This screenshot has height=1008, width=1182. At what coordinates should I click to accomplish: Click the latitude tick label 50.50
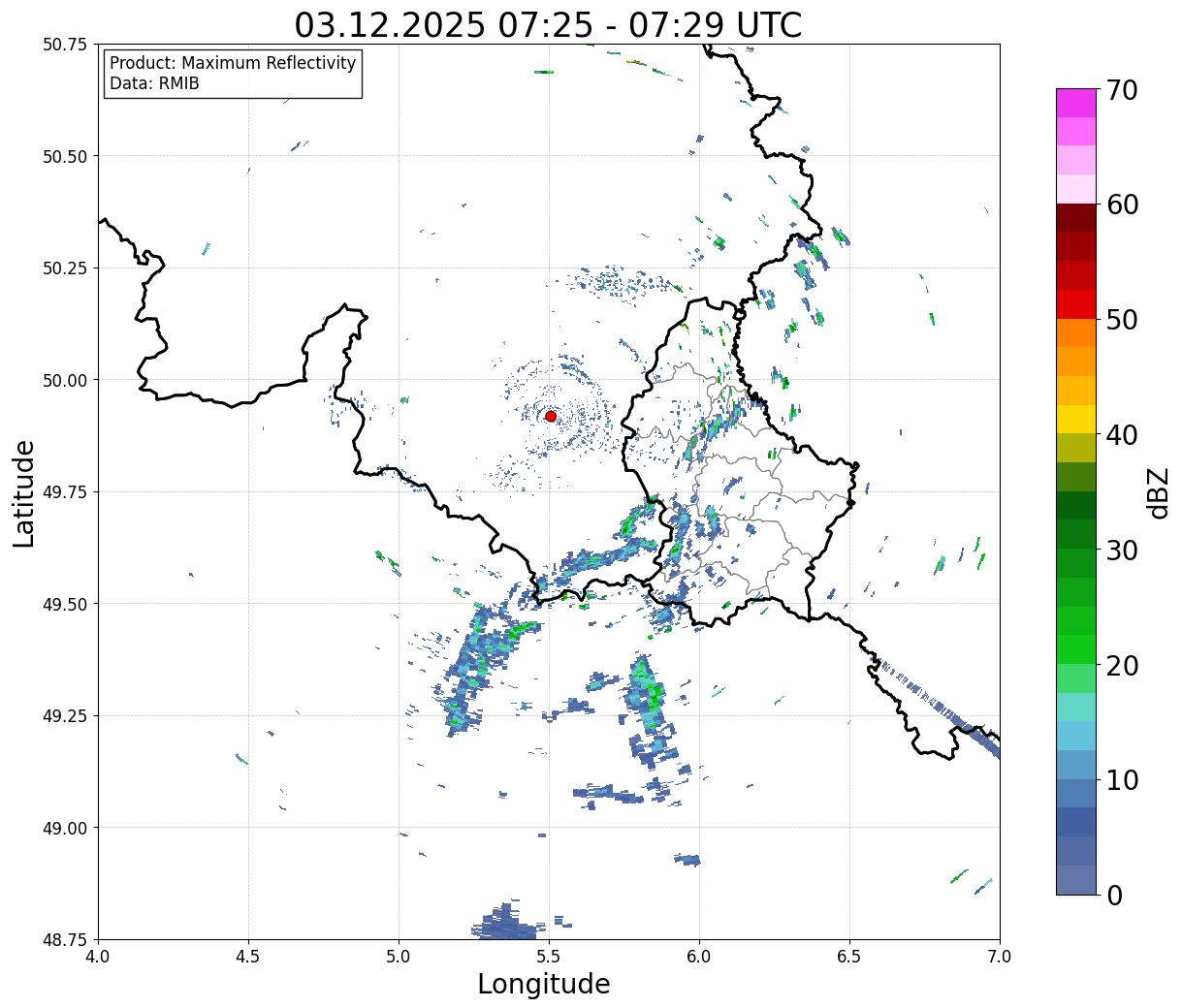65,156
